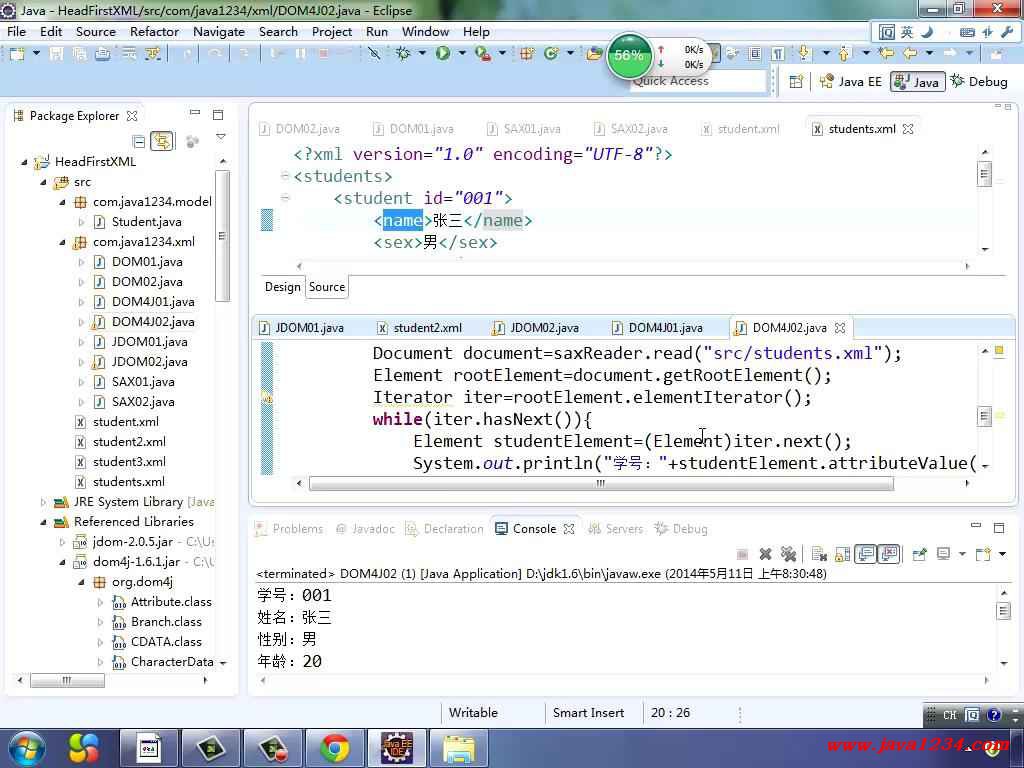Remove All Terminated Launches in Console
The image size is (1024, 768).
tap(788, 554)
